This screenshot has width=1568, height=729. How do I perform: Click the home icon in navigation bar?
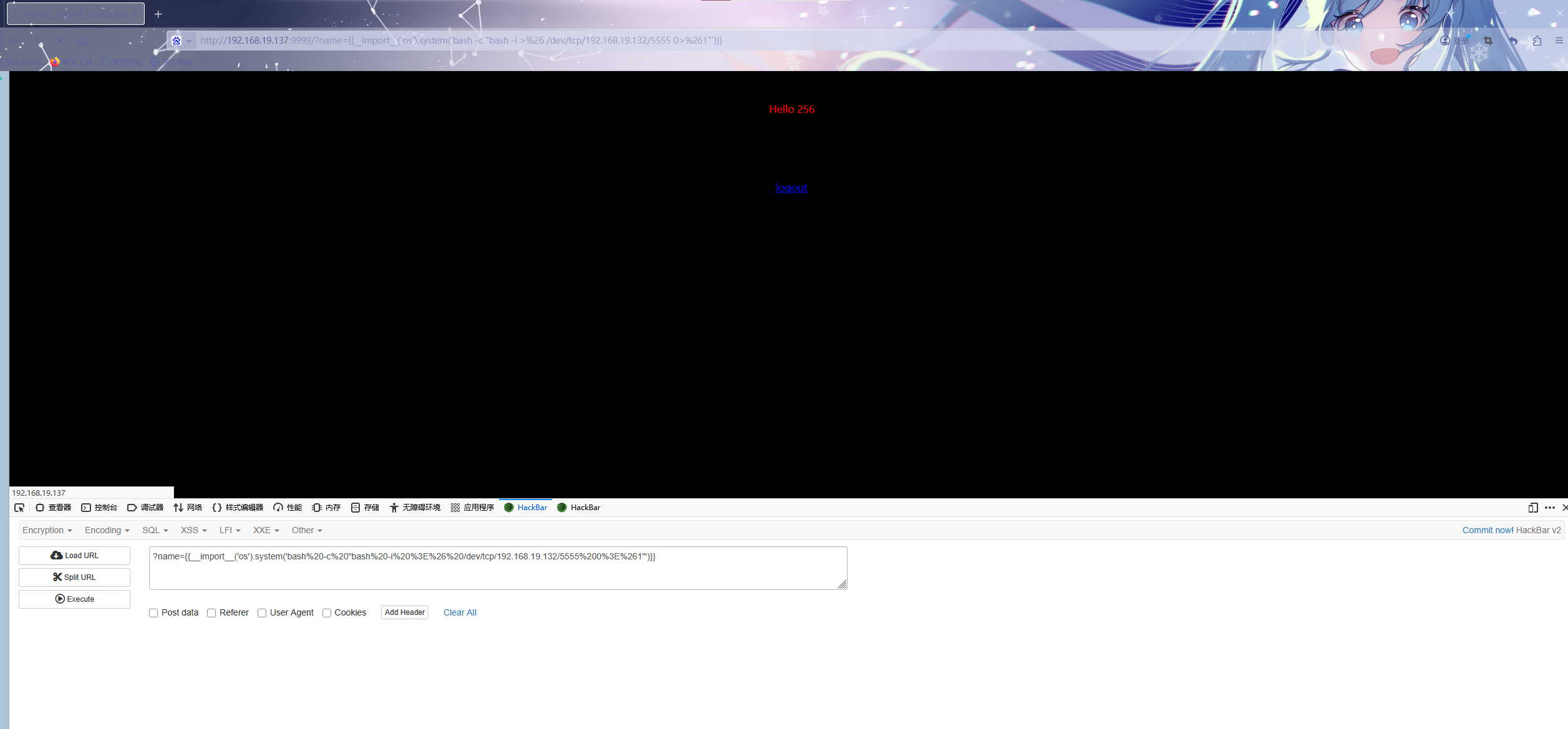82,41
